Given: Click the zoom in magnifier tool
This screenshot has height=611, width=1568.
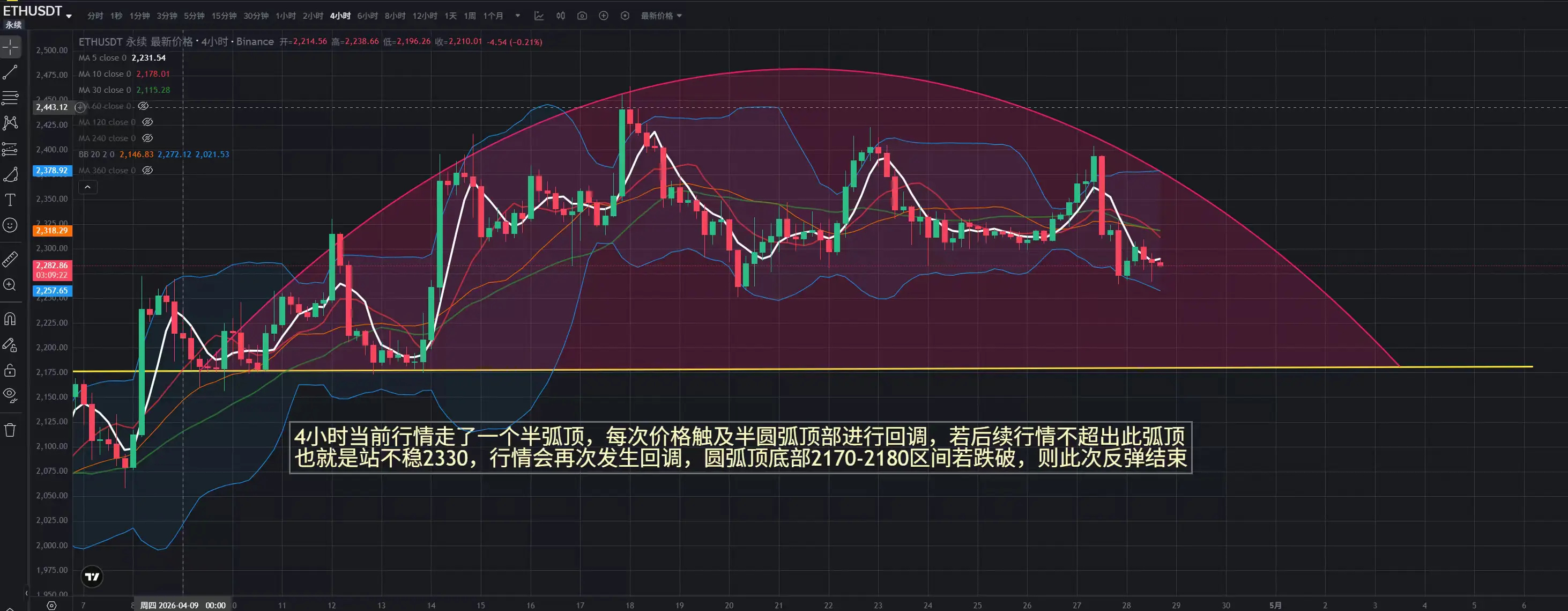Looking at the screenshot, I should 10,285.
